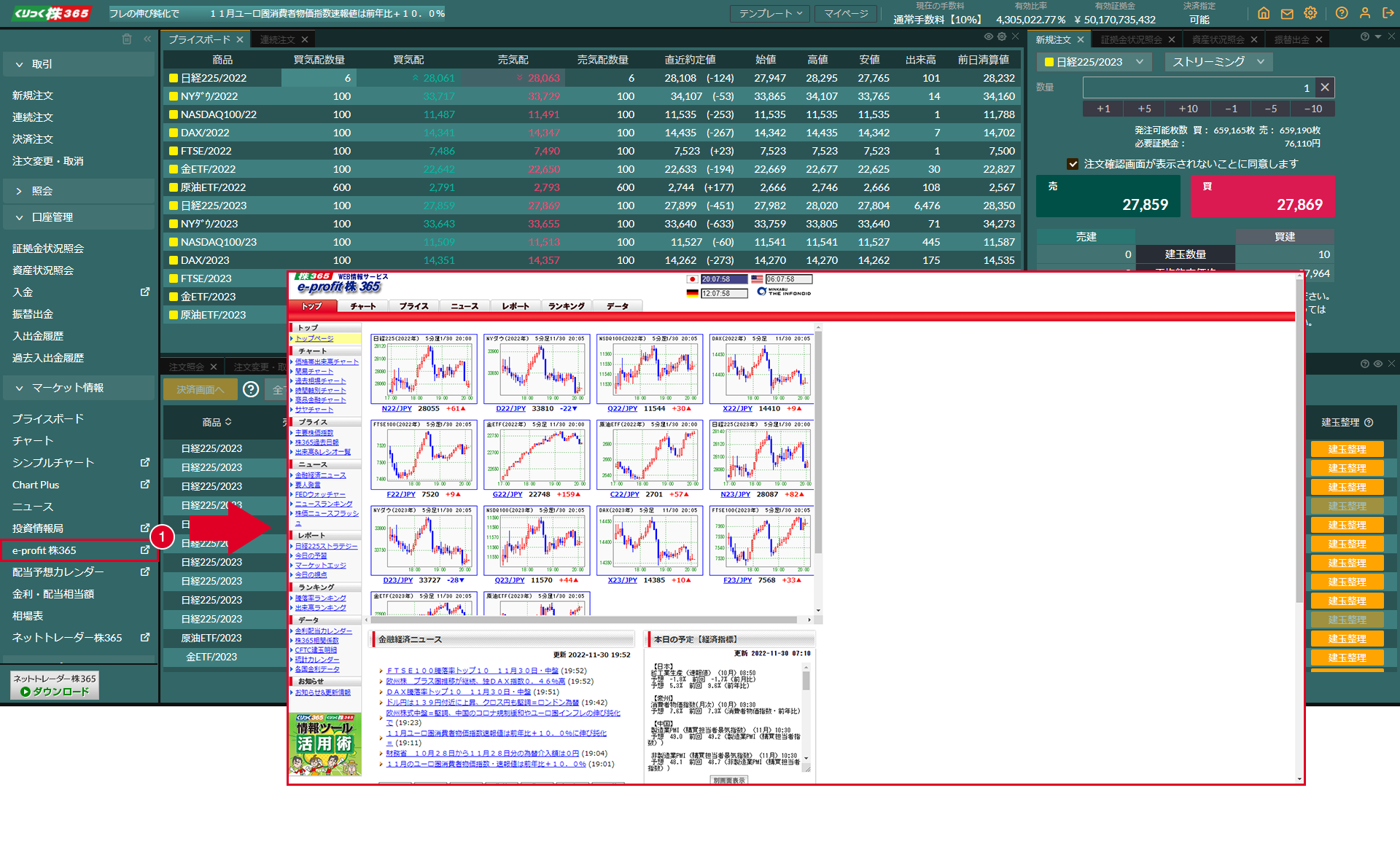Click the −5 quantity button

pyautogui.click(x=1270, y=109)
